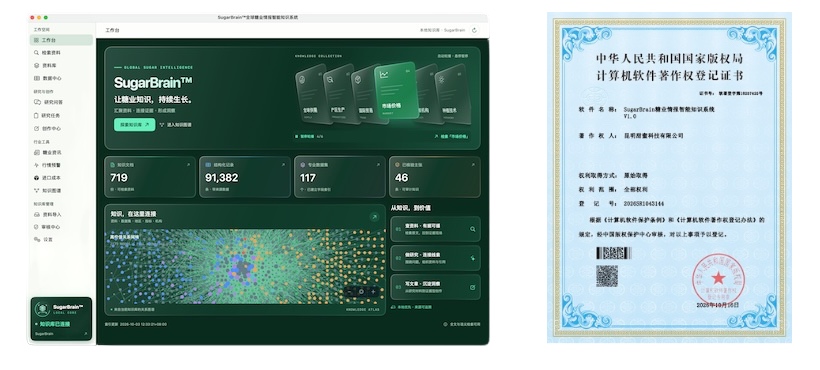Viewport: 820px width, 370px height.
Task: Expand the 知识，在这里连接 graph panel arrow
Action: [x=374, y=216]
